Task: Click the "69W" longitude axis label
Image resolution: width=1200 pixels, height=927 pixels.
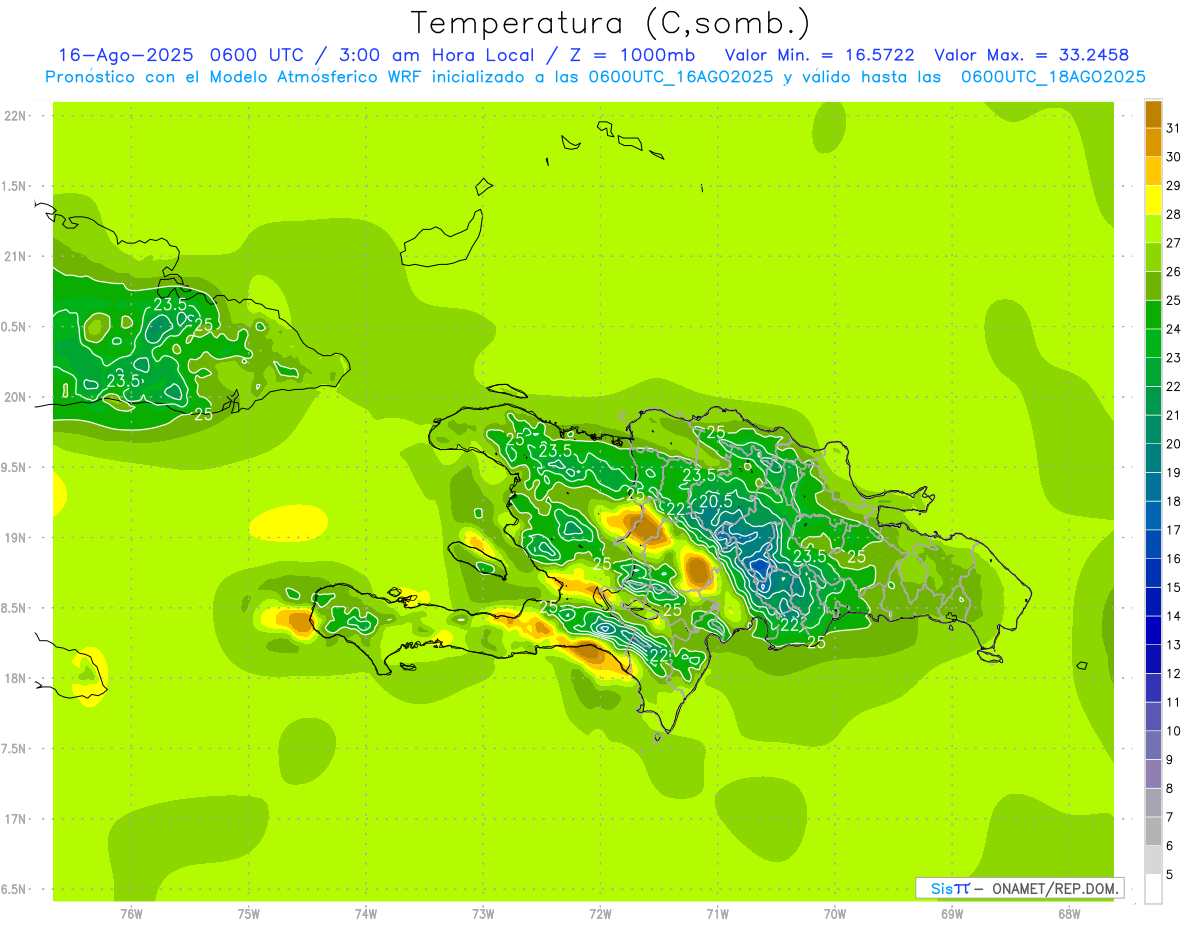Action: click(952, 913)
